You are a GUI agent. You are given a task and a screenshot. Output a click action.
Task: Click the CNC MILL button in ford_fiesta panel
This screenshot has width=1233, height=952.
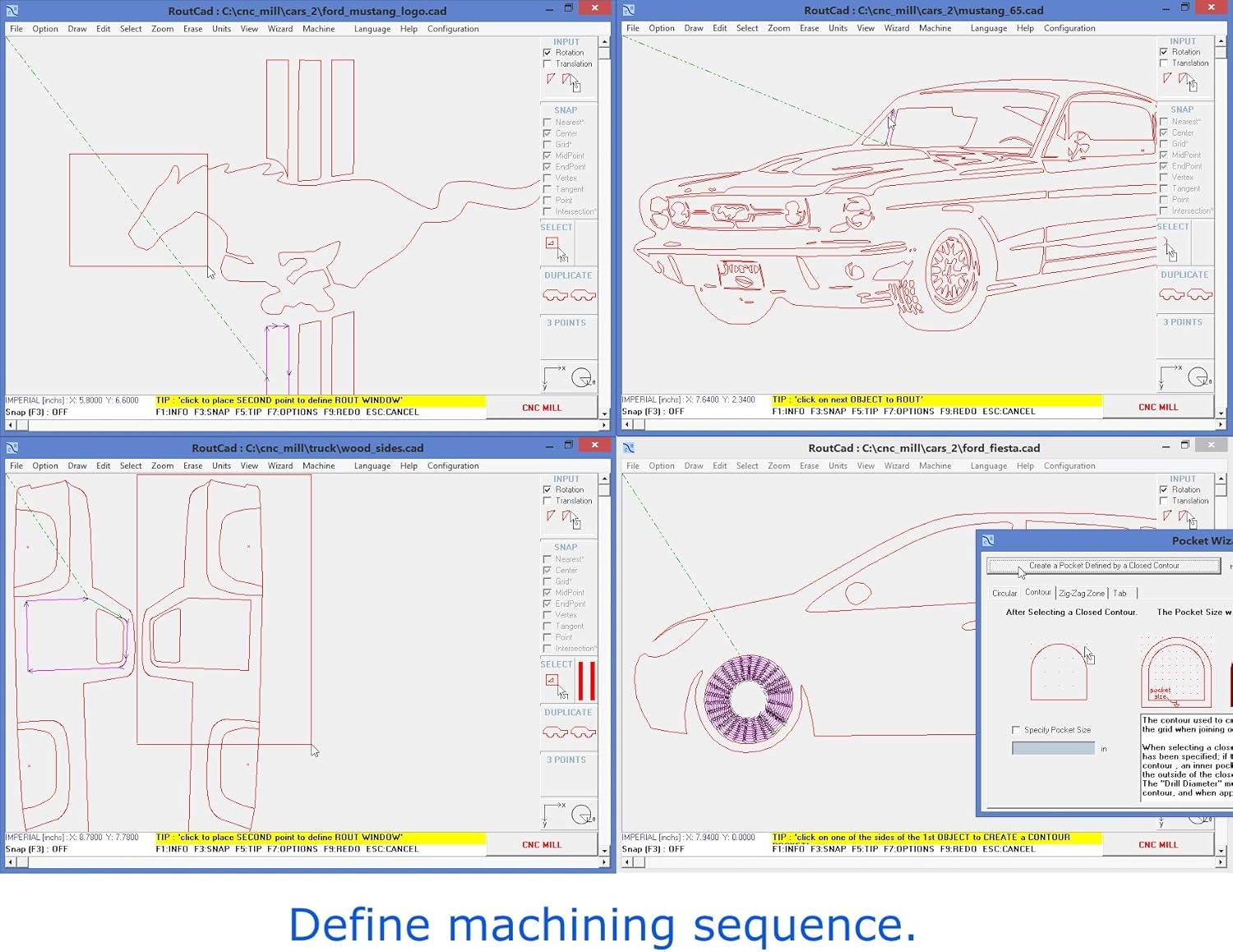pos(1158,844)
